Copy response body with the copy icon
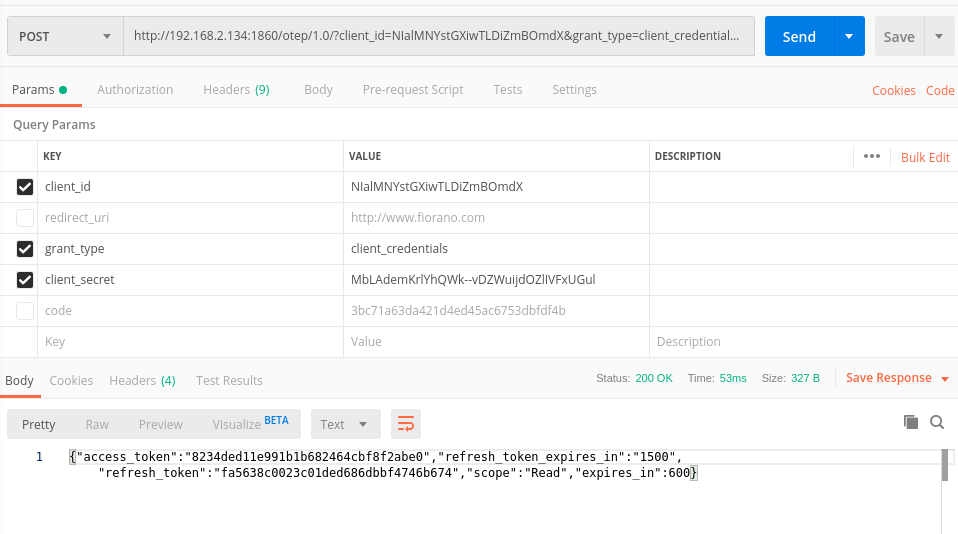 click(x=910, y=422)
